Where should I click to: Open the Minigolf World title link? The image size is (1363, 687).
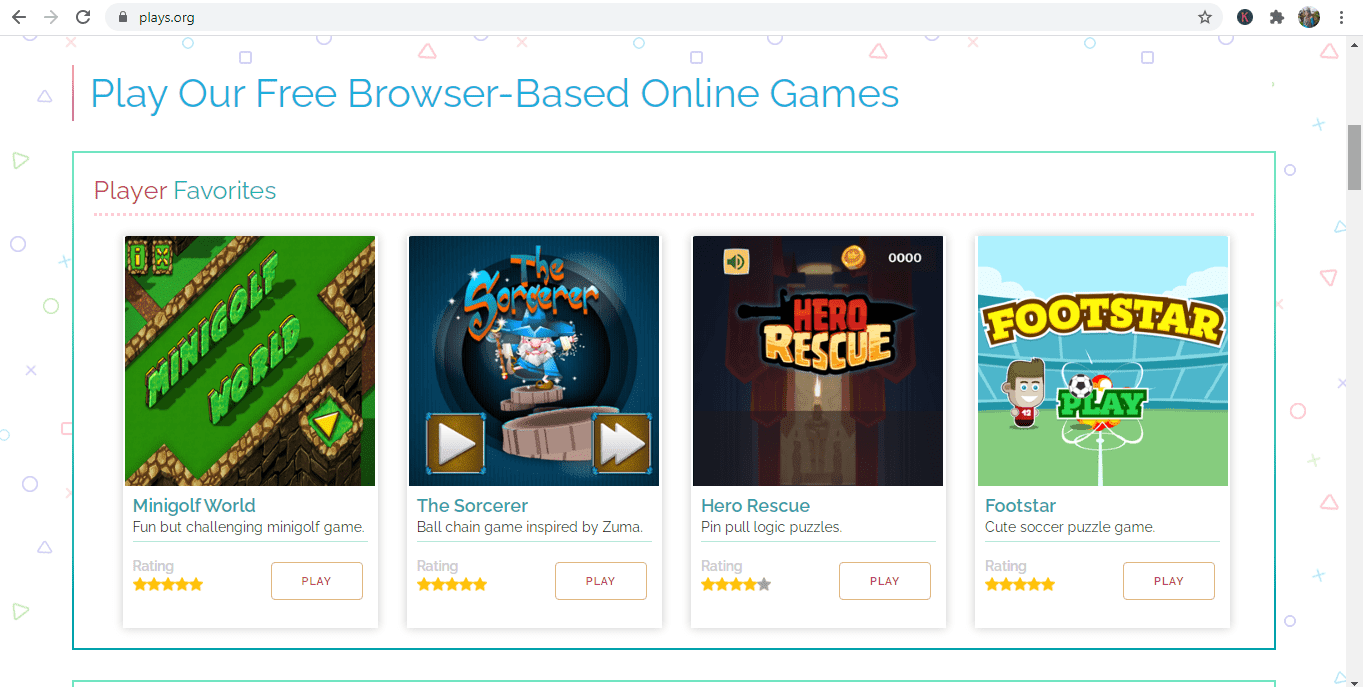point(194,506)
